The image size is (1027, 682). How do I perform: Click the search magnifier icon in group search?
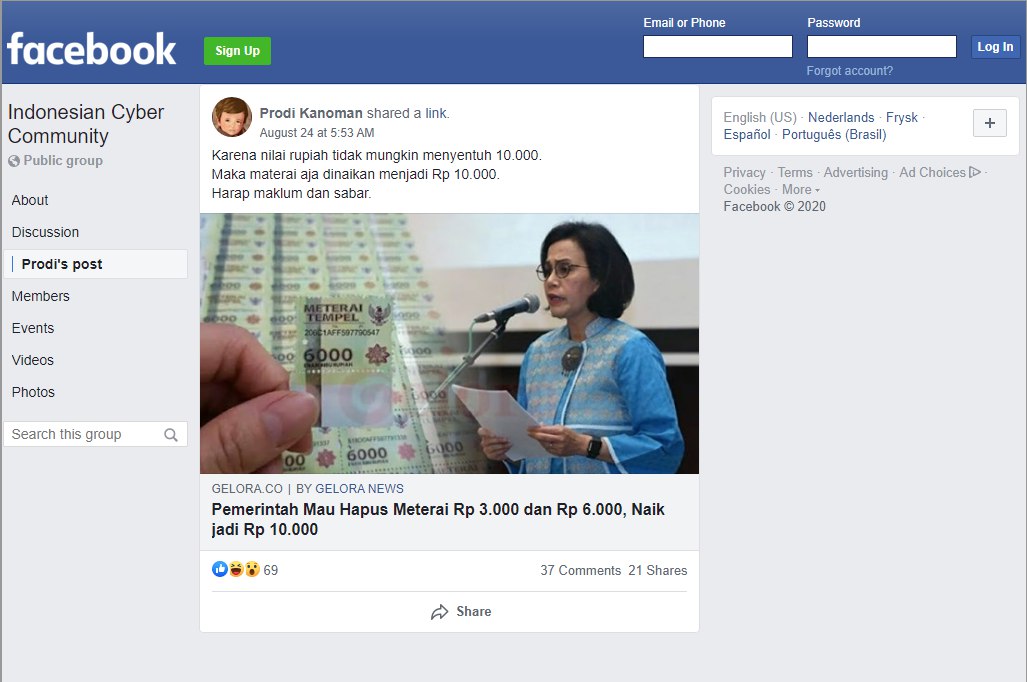171,435
